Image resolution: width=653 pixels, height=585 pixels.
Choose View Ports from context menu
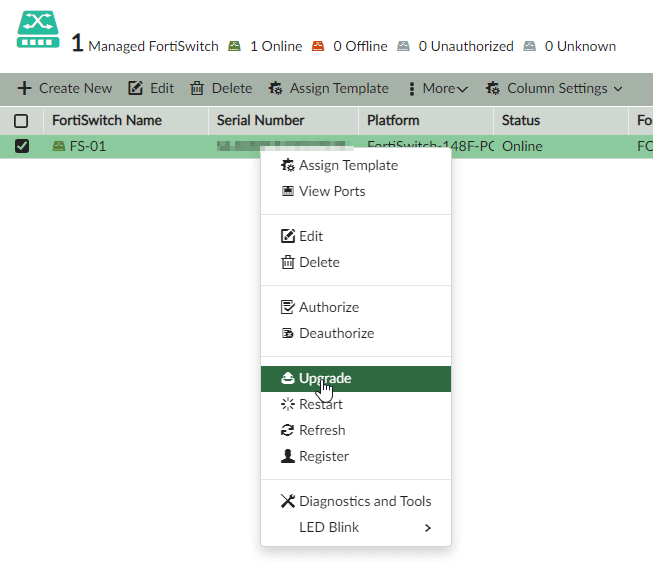tap(356, 191)
